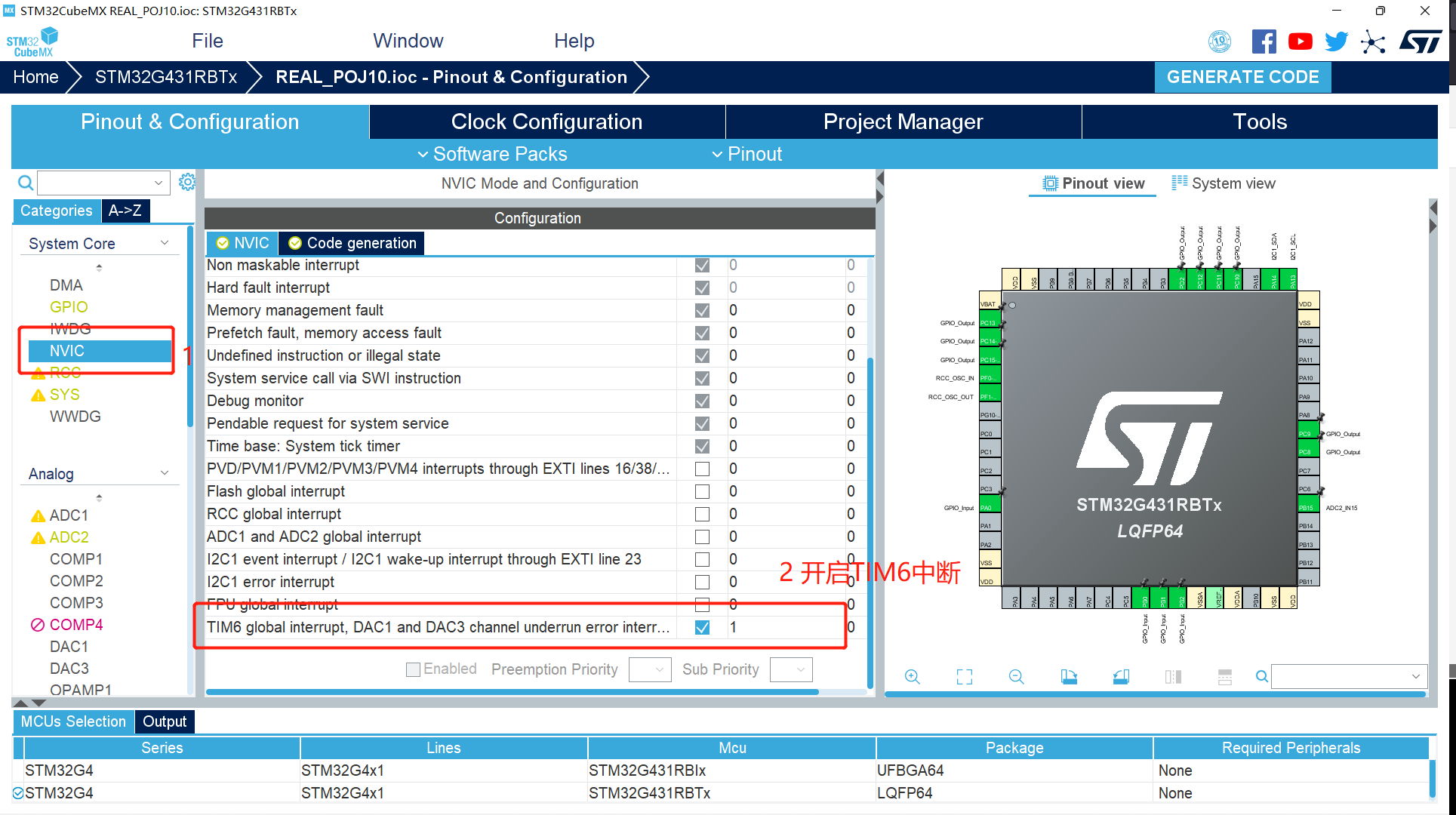Expand the configuration panel with right arrow
1456x815 pixels.
coord(880,196)
